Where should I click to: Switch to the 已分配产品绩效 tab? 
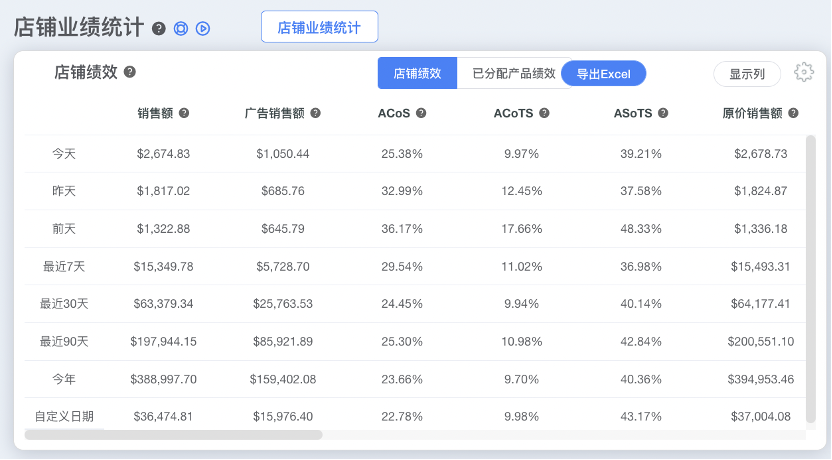(x=511, y=73)
